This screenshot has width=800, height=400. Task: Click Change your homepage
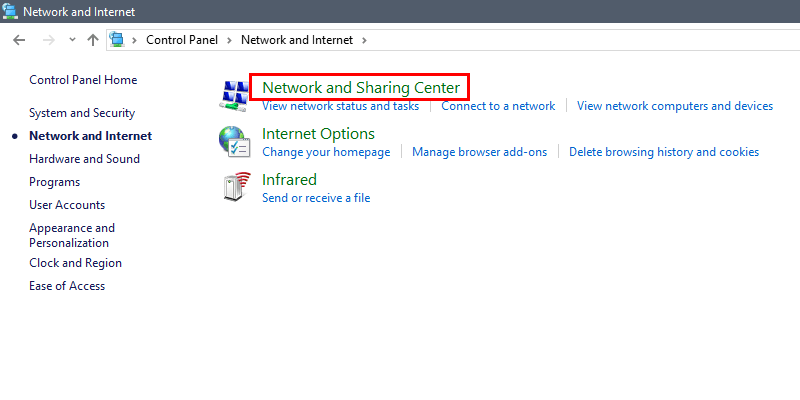[x=326, y=152]
